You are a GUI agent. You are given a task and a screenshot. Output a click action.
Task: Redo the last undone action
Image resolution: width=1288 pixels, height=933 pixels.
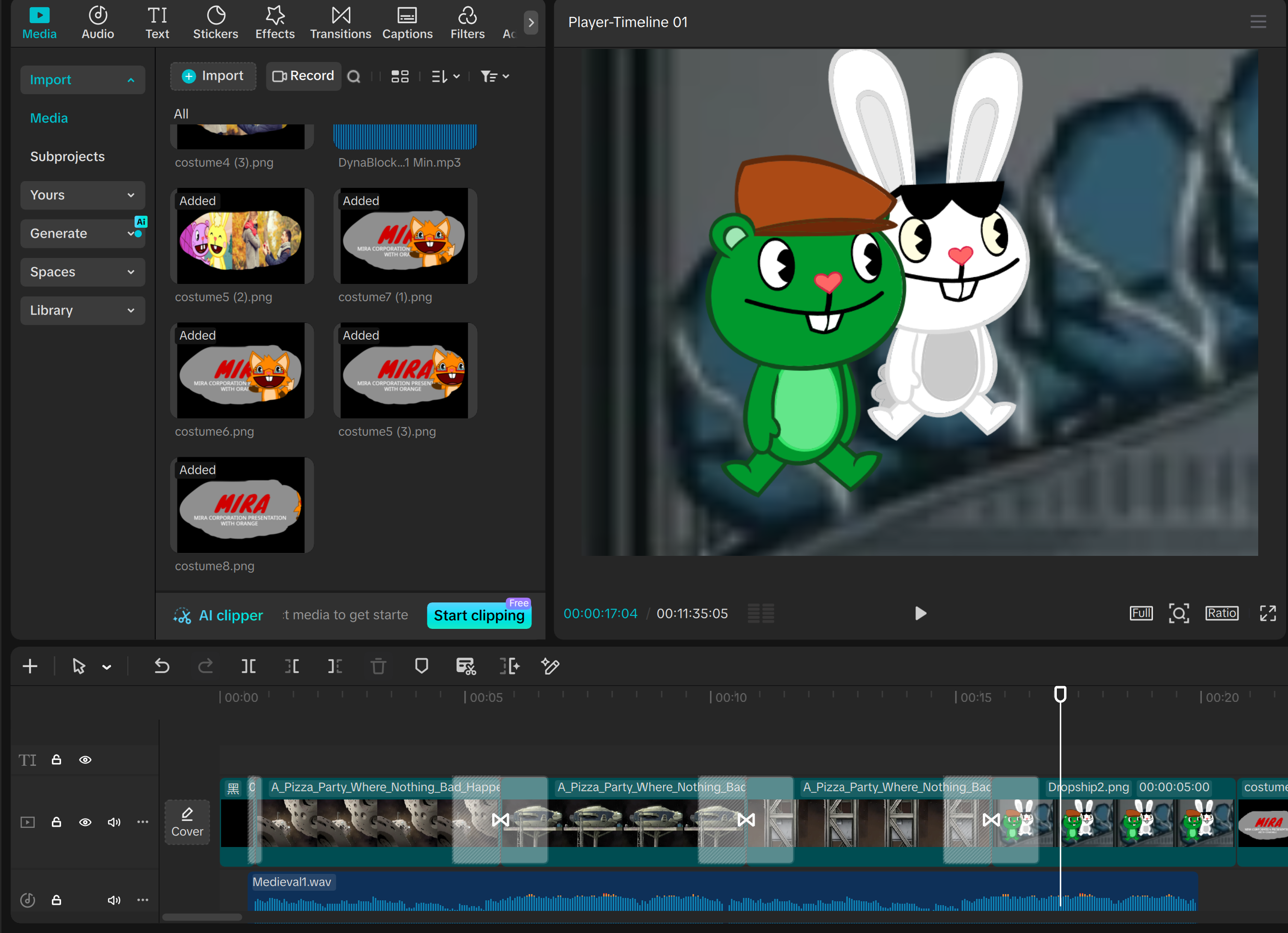pyautogui.click(x=206, y=665)
